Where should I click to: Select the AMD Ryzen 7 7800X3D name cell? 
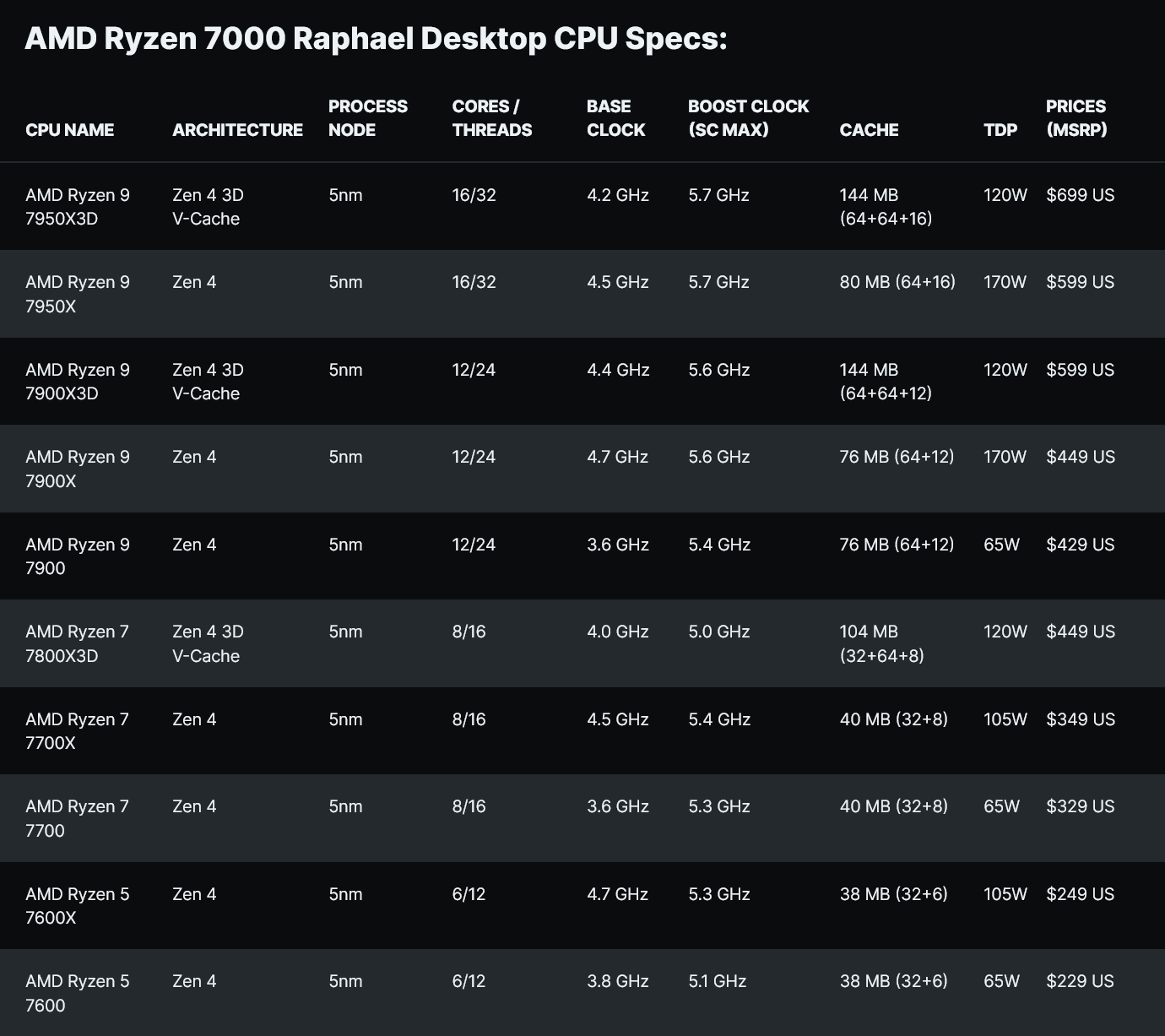pyautogui.click(x=77, y=643)
